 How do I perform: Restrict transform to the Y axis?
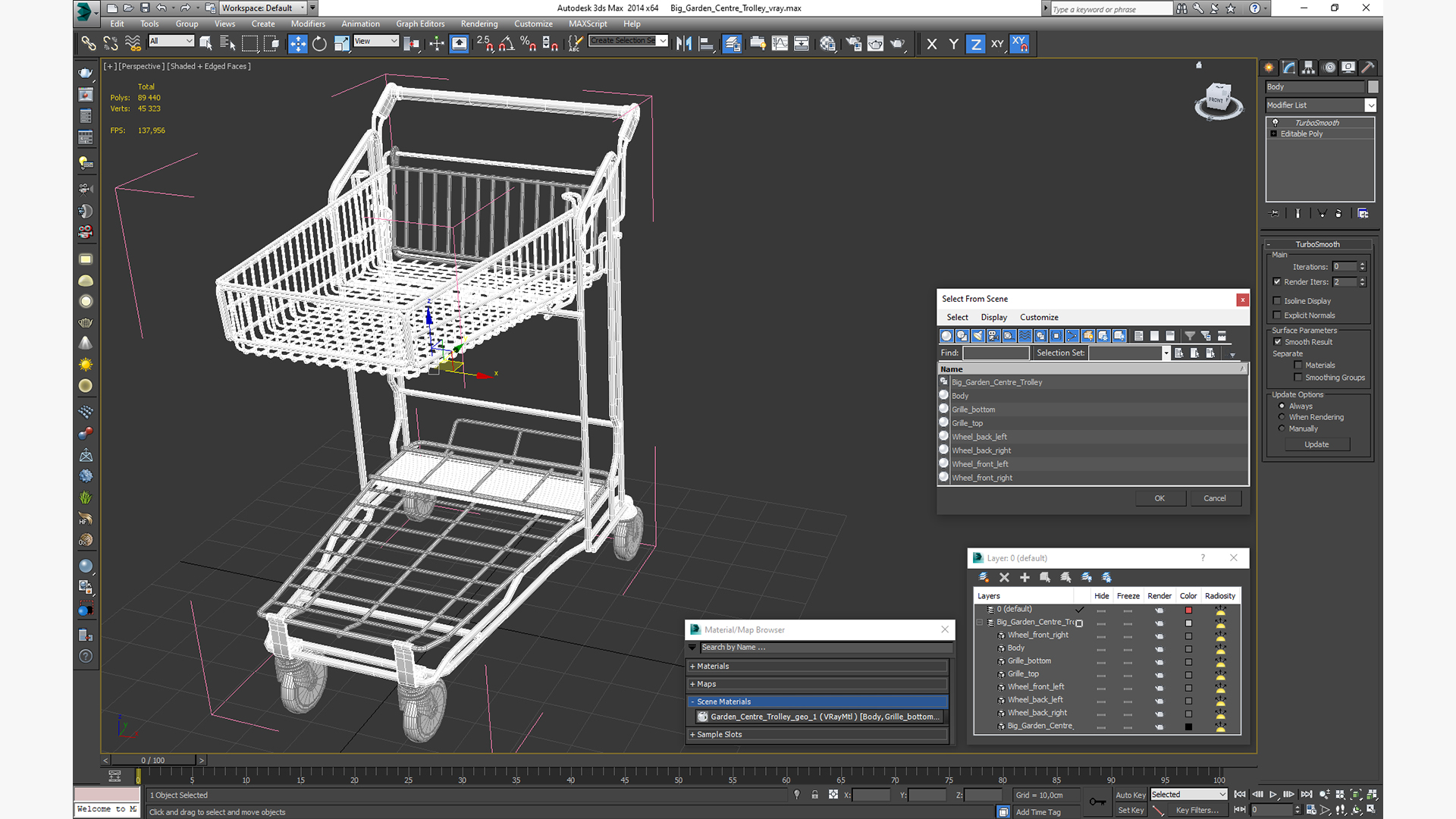954,44
